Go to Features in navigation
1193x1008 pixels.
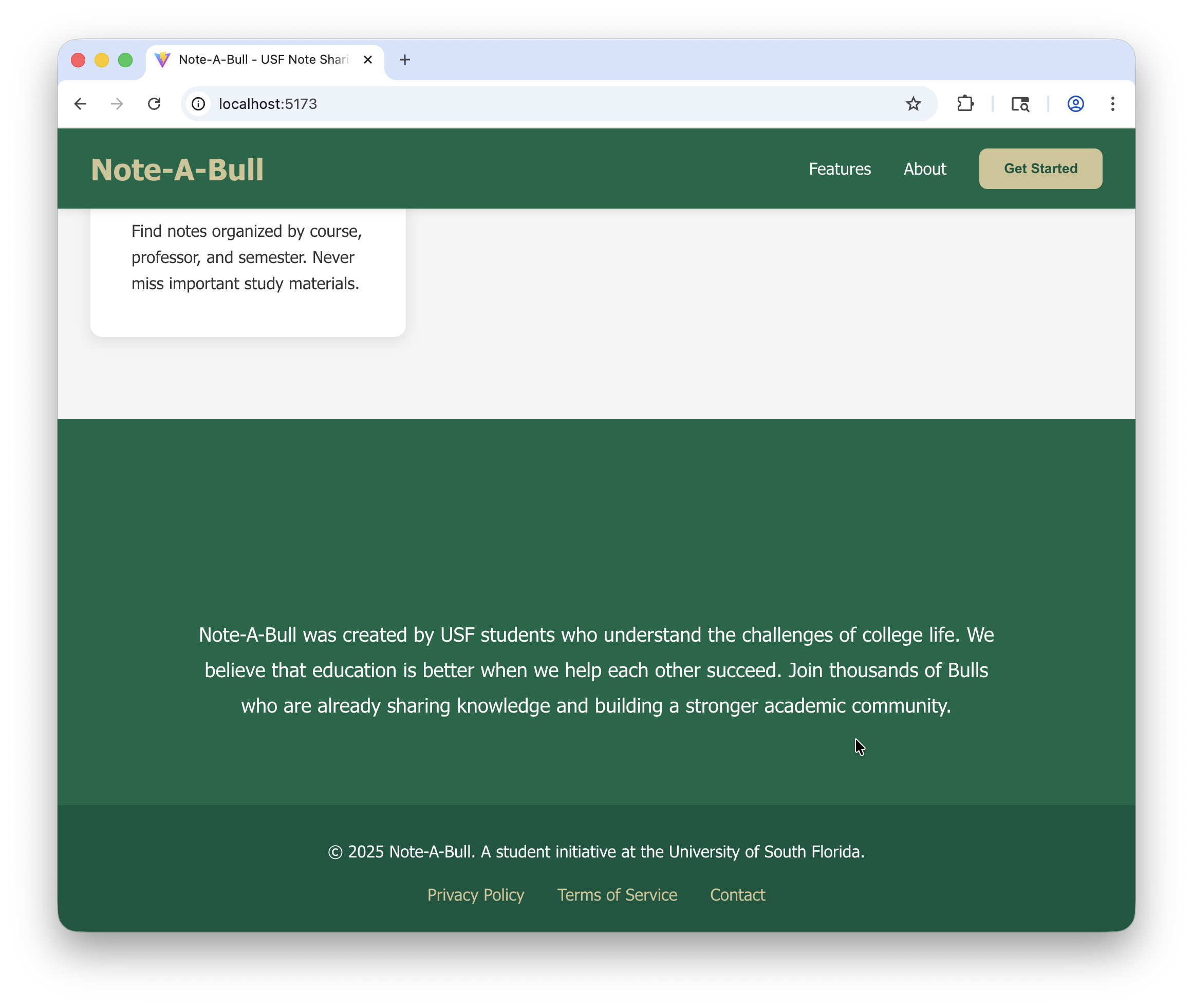(x=840, y=169)
